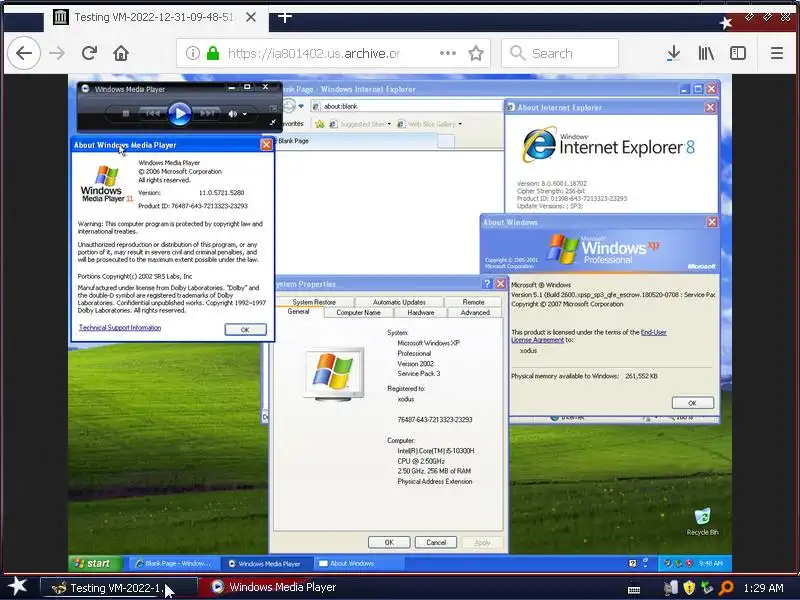Open the Firefox downloads panel
The height and width of the screenshot is (600, 800).
pos(673,53)
